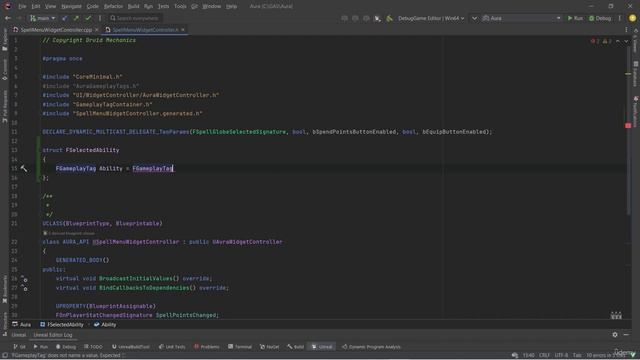The height and width of the screenshot is (360, 640).
Task: Click the errors count indicator in editor
Action: pyautogui.click(x=595, y=41)
